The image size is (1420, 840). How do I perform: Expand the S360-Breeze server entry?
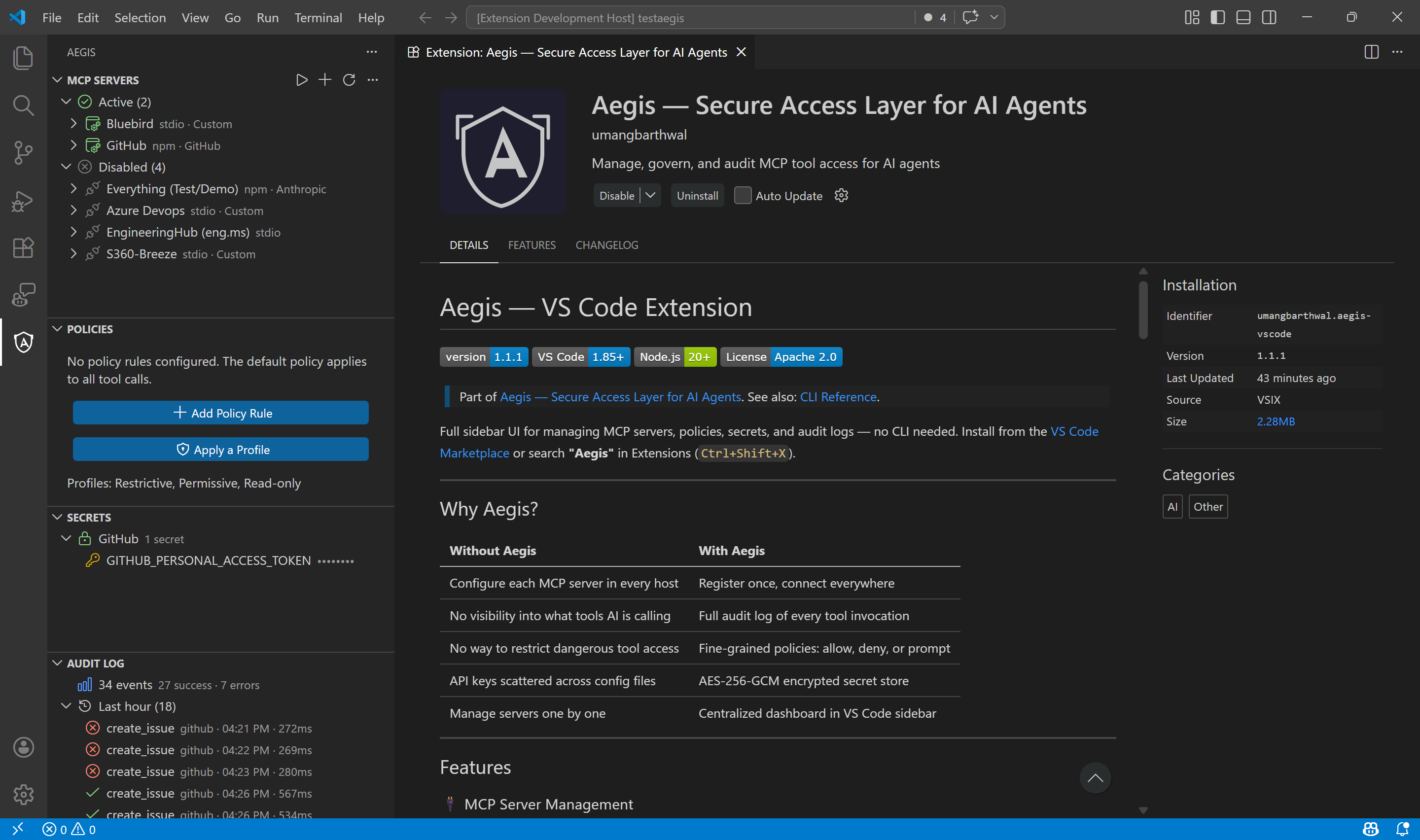click(x=73, y=253)
